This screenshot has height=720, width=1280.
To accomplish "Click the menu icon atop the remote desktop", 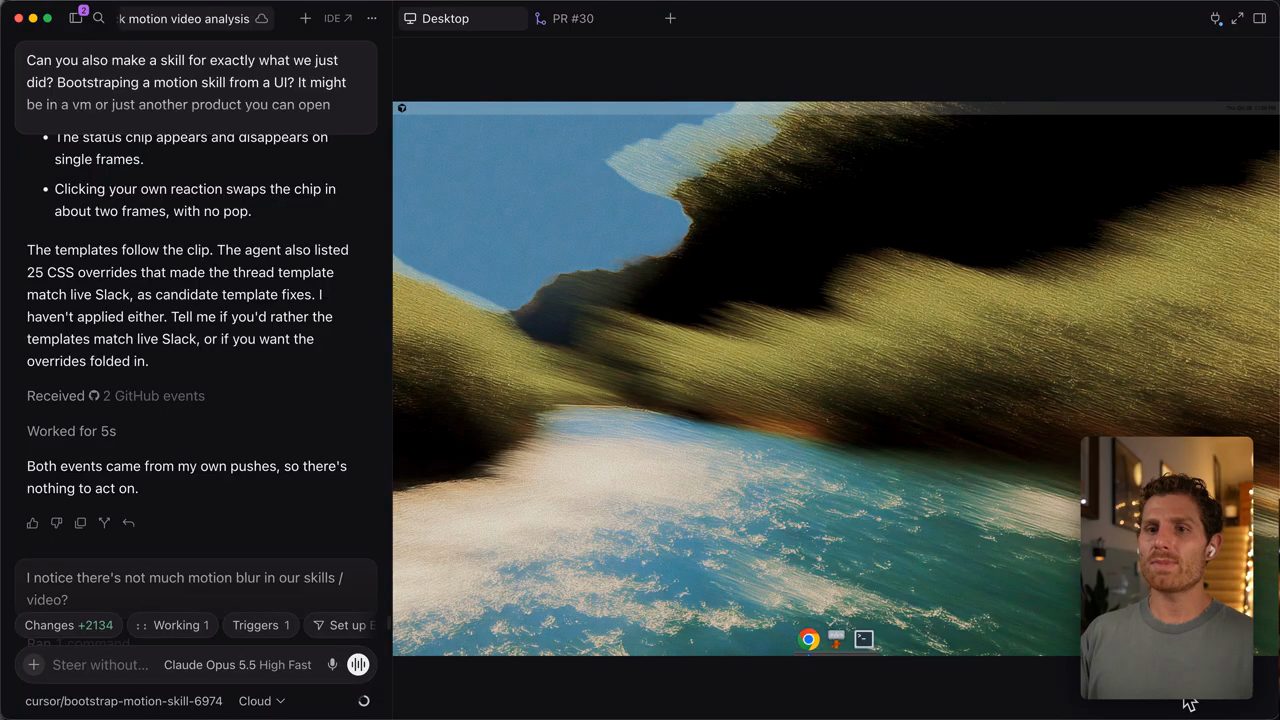I will pos(402,108).
